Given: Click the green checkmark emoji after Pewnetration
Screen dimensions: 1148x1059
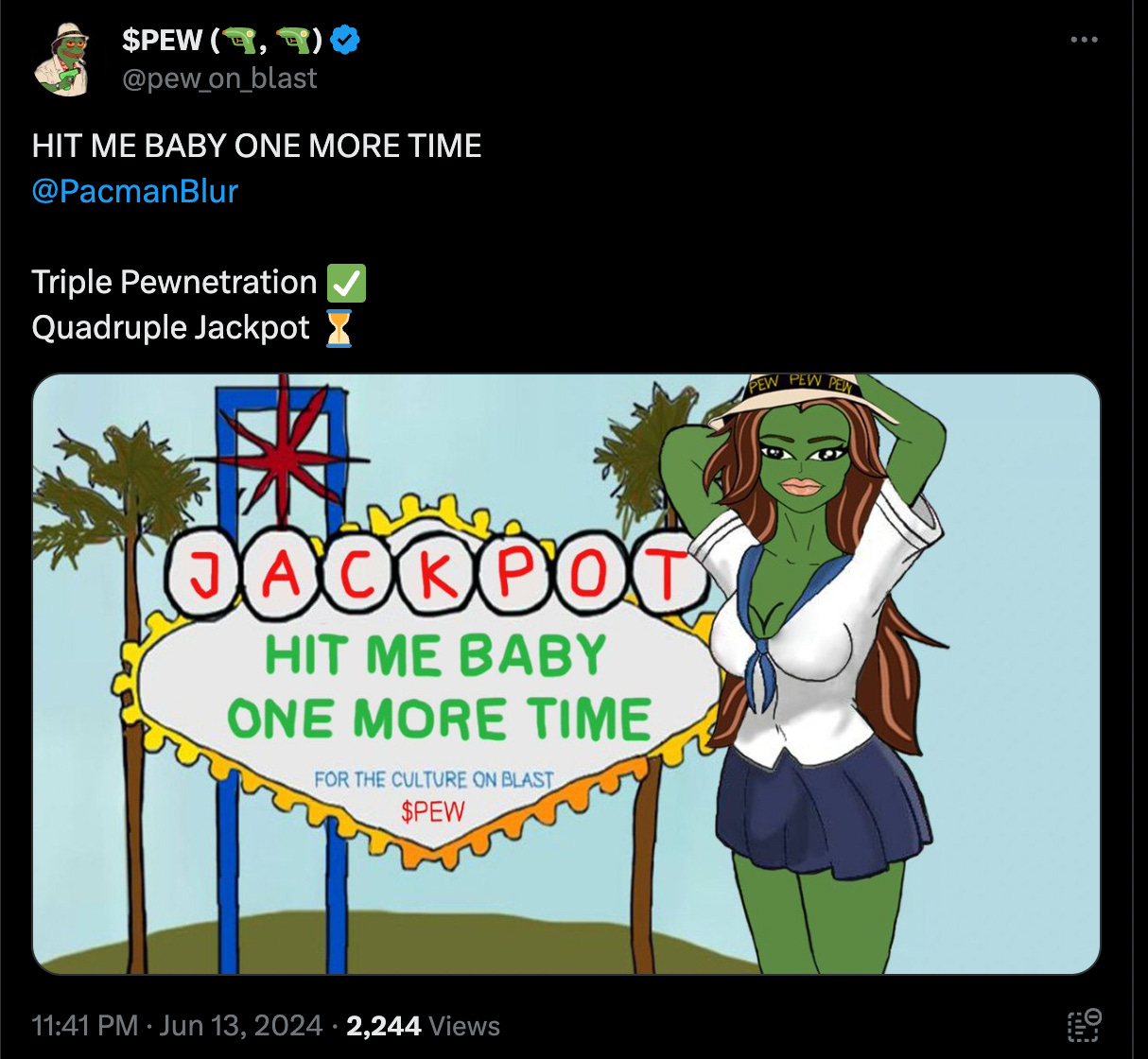Looking at the screenshot, I should 346,283.
